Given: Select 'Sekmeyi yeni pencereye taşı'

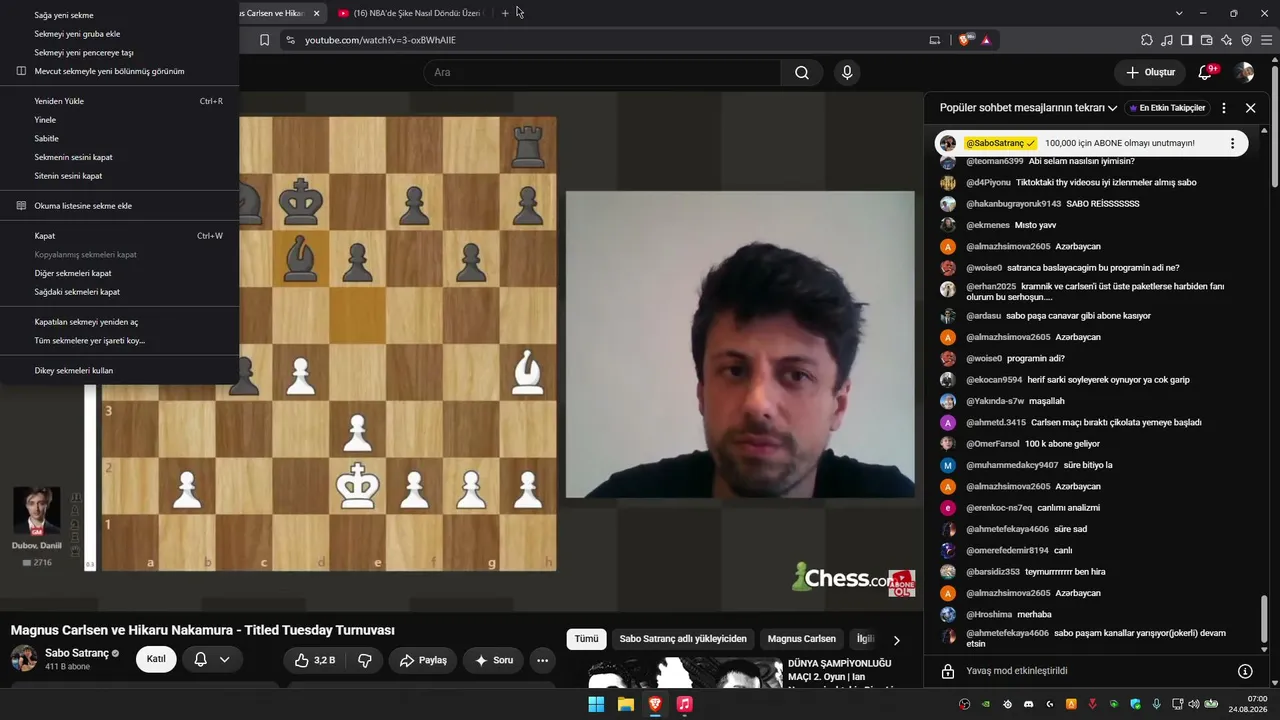Looking at the screenshot, I should [x=120, y=52].
